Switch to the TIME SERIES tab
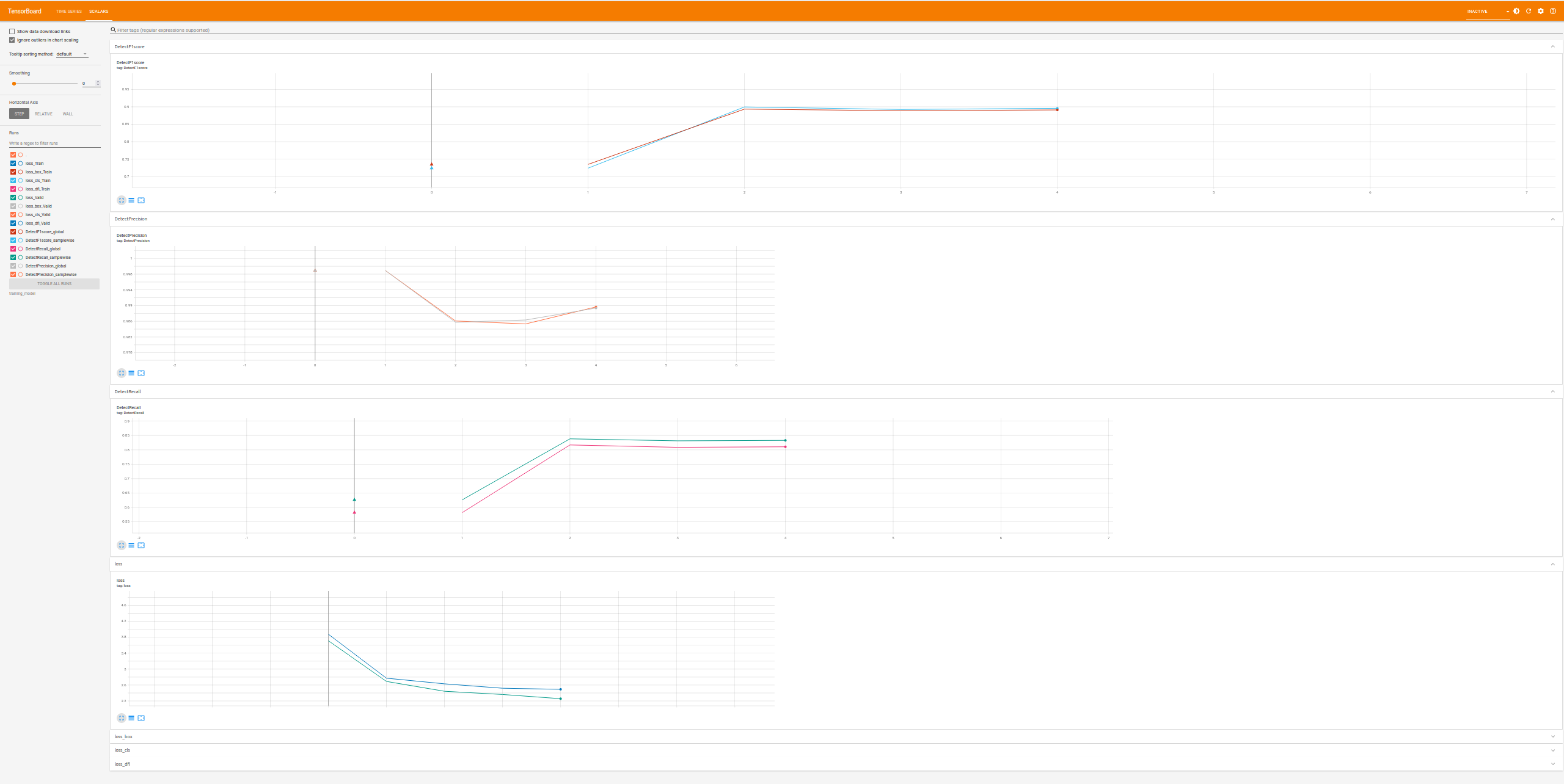 [68, 11]
